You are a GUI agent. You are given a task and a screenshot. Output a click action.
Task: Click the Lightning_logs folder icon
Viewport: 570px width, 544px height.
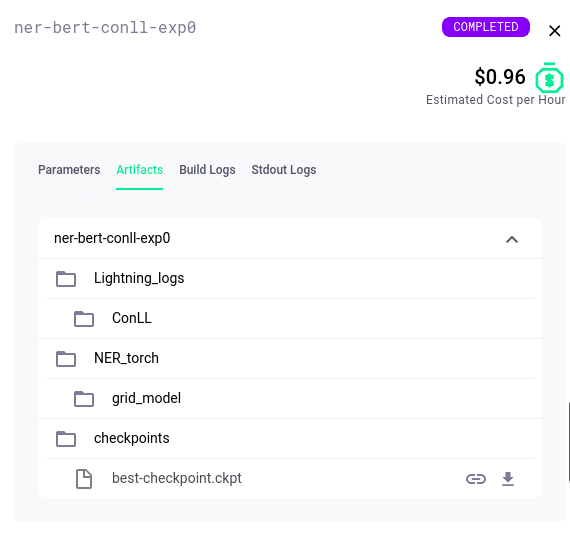coord(66,279)
